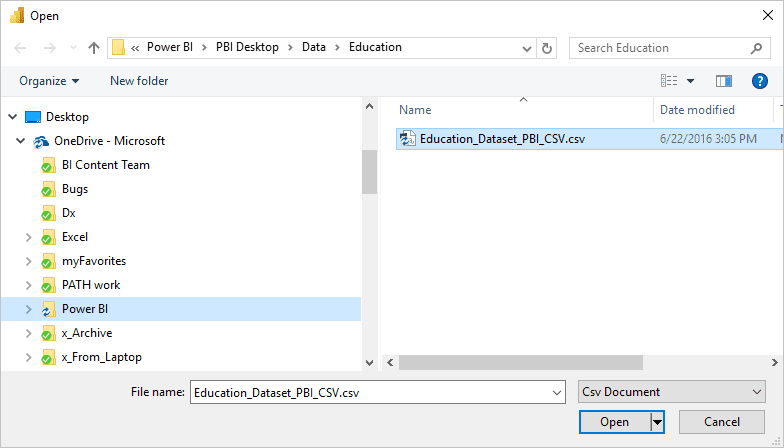Expand the myFavorites folder
Image resolution: width=784 pixels, height=448 pixels.
coord(28,261)
